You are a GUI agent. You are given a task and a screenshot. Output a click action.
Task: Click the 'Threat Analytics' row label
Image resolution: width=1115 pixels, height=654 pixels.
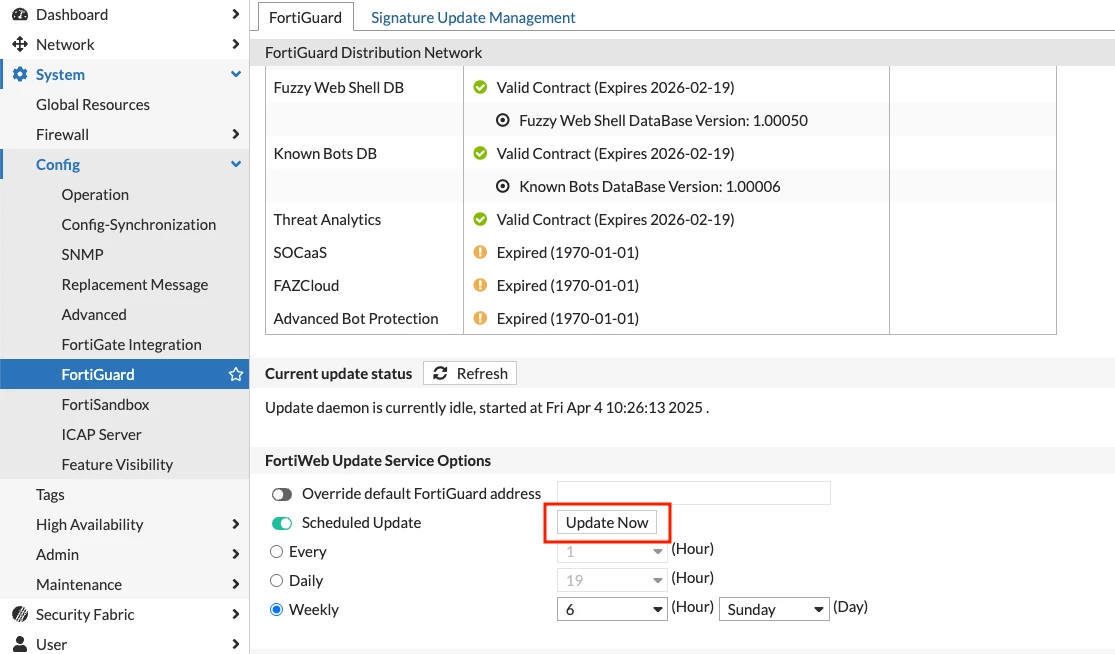pyautogui.click(x=327, y=220)
